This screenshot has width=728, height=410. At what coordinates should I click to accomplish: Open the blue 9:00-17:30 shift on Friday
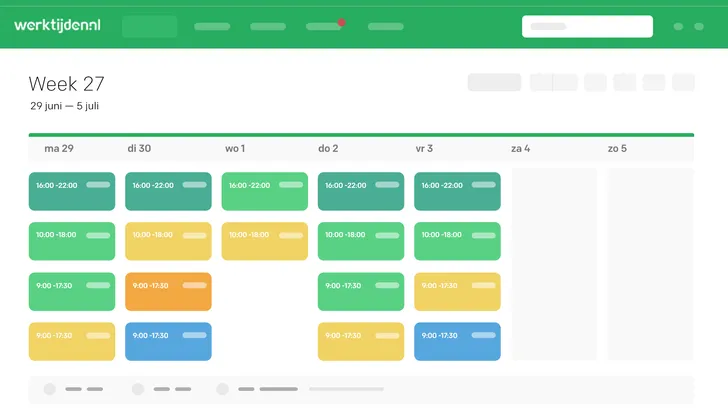[x=457, y=341]
